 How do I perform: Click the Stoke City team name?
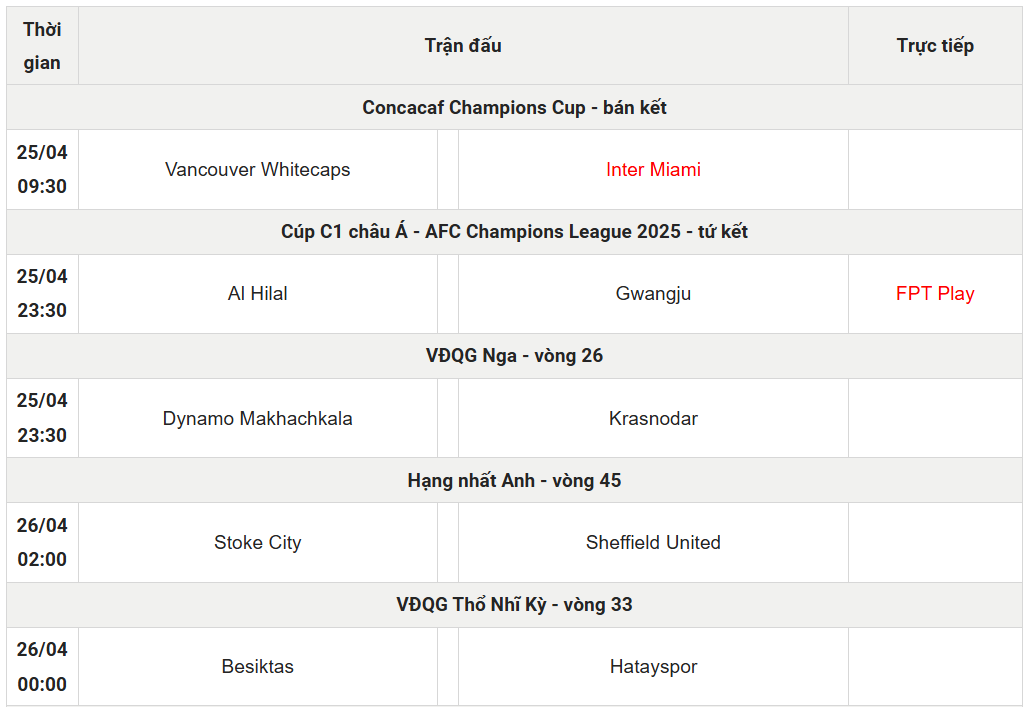258,543
